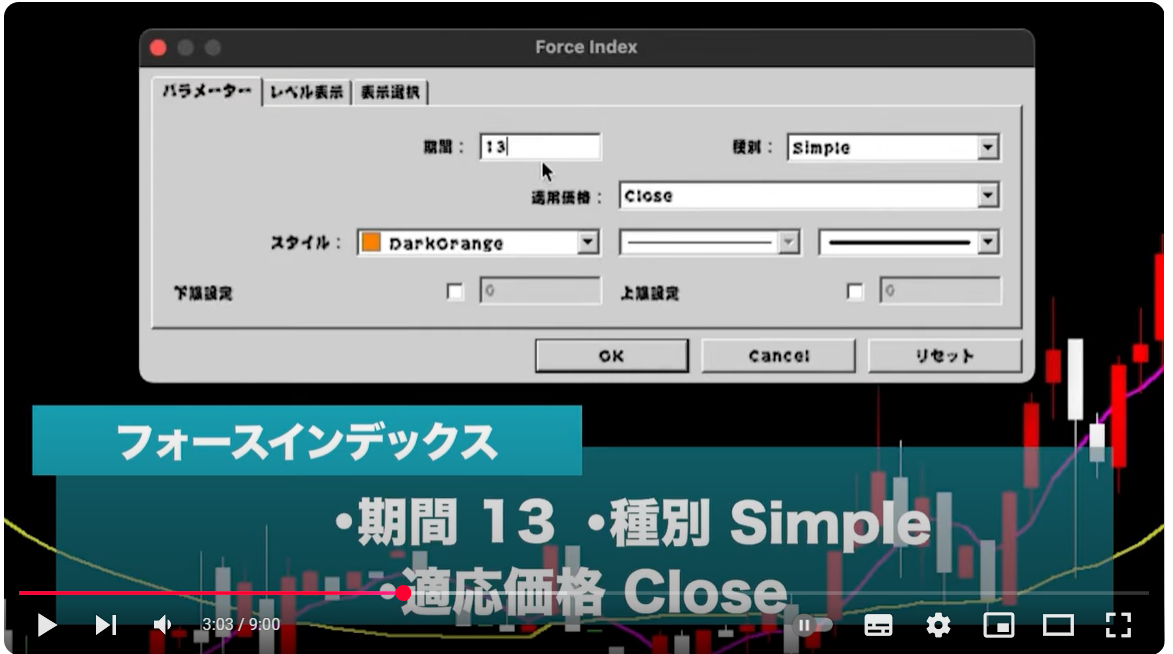
Task: Click the red video progress scrubber
Action: [x=403, y=593]
